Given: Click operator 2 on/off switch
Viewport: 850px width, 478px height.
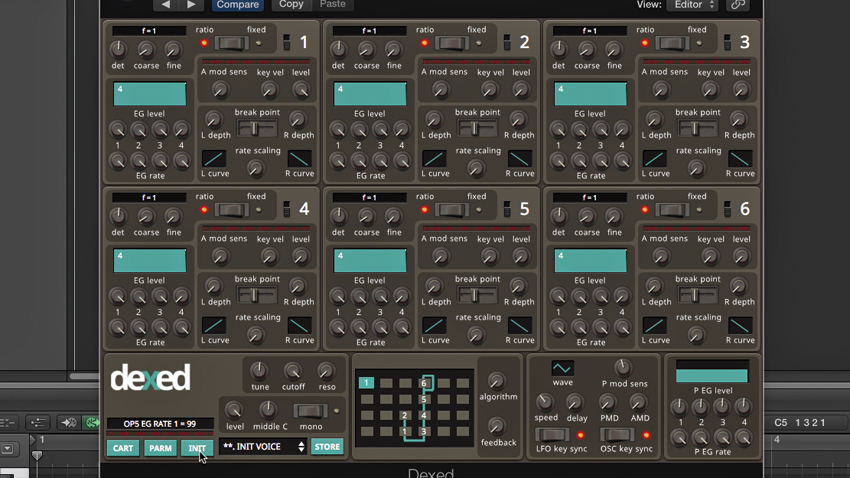Looking at the screenshot, I should coord(507,42).
